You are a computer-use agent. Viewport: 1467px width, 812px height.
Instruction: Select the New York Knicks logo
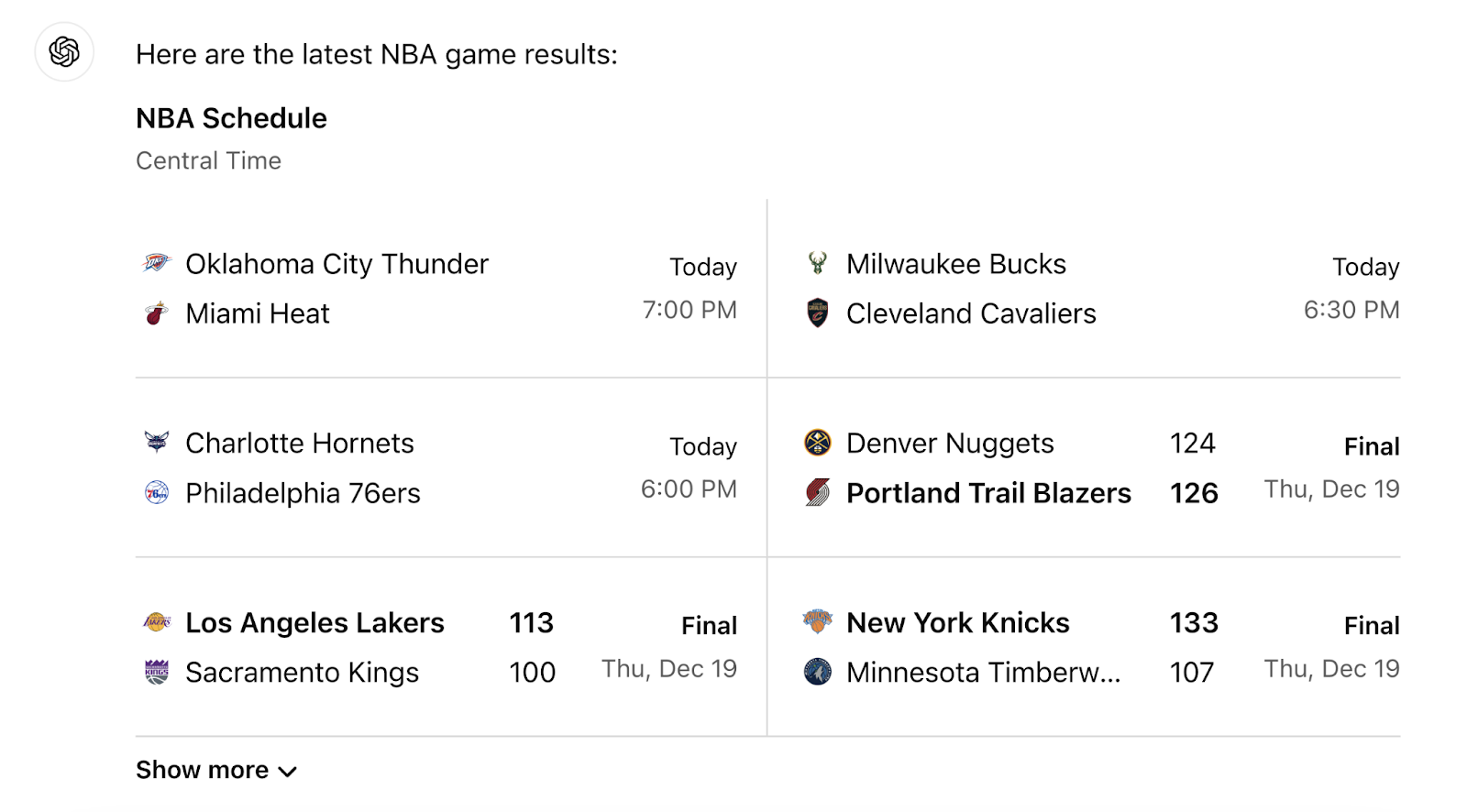coord(817,623)
